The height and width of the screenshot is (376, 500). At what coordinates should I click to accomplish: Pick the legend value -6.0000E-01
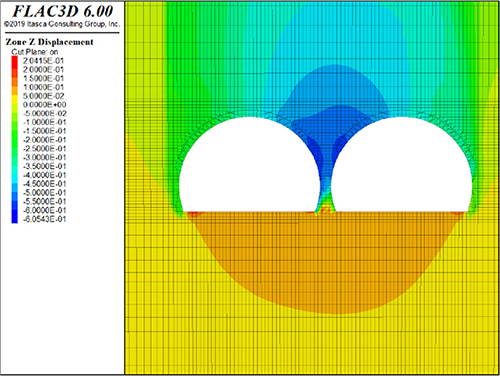[x=44, y=210]
